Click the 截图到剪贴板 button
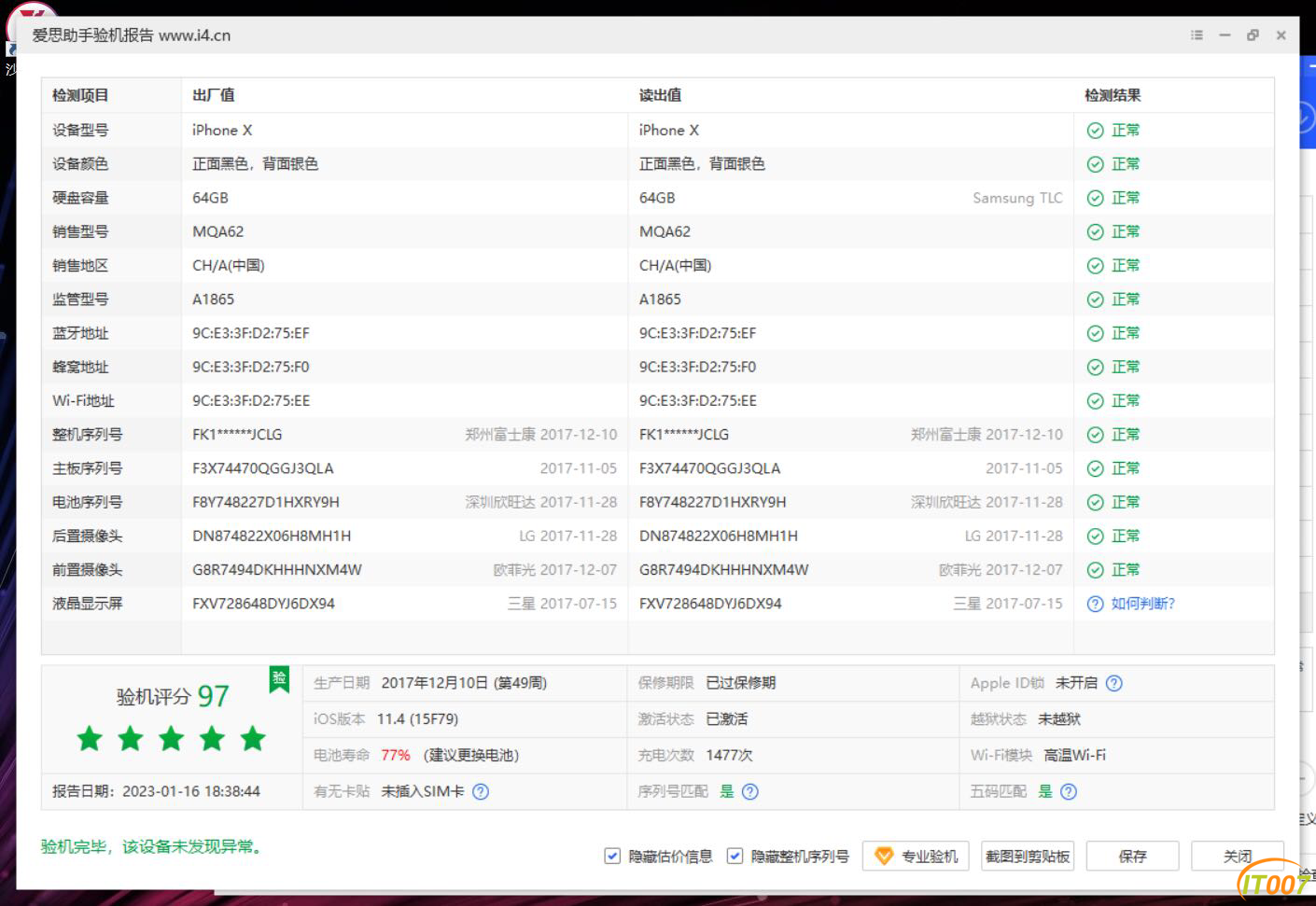 click(x=1028, y=856)
